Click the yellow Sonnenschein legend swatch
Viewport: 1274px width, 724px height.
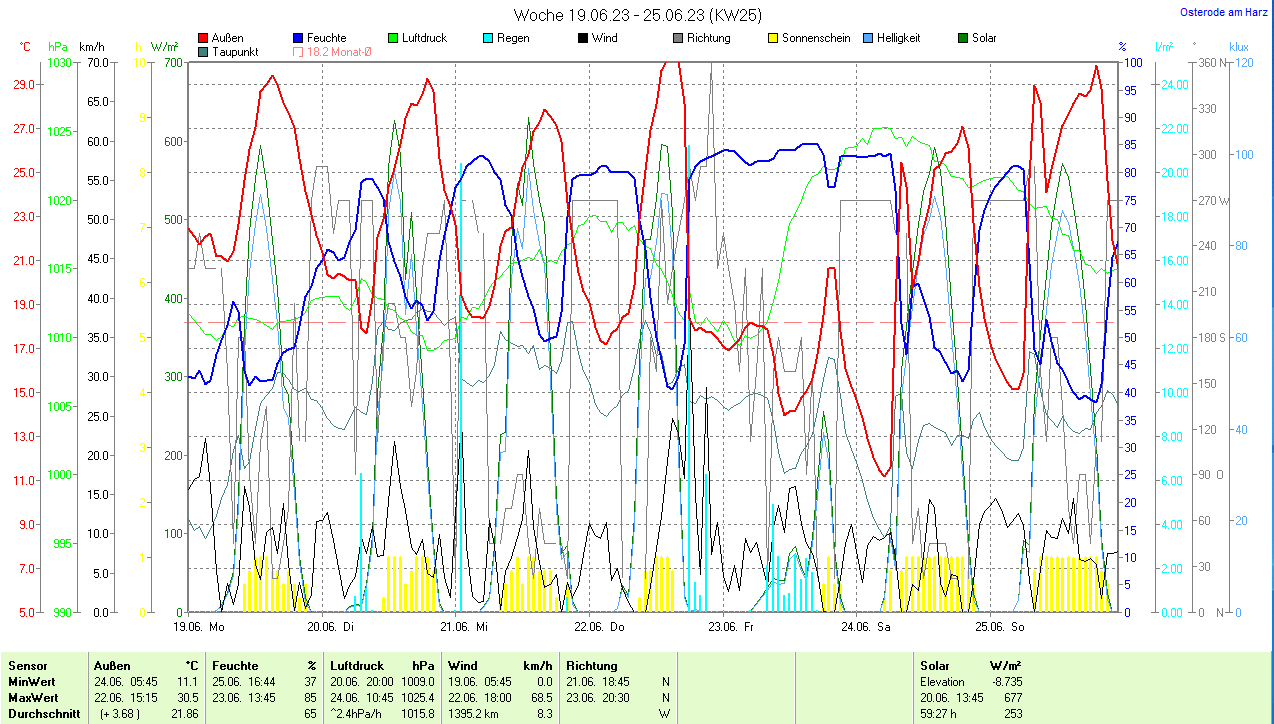point(773,38)
